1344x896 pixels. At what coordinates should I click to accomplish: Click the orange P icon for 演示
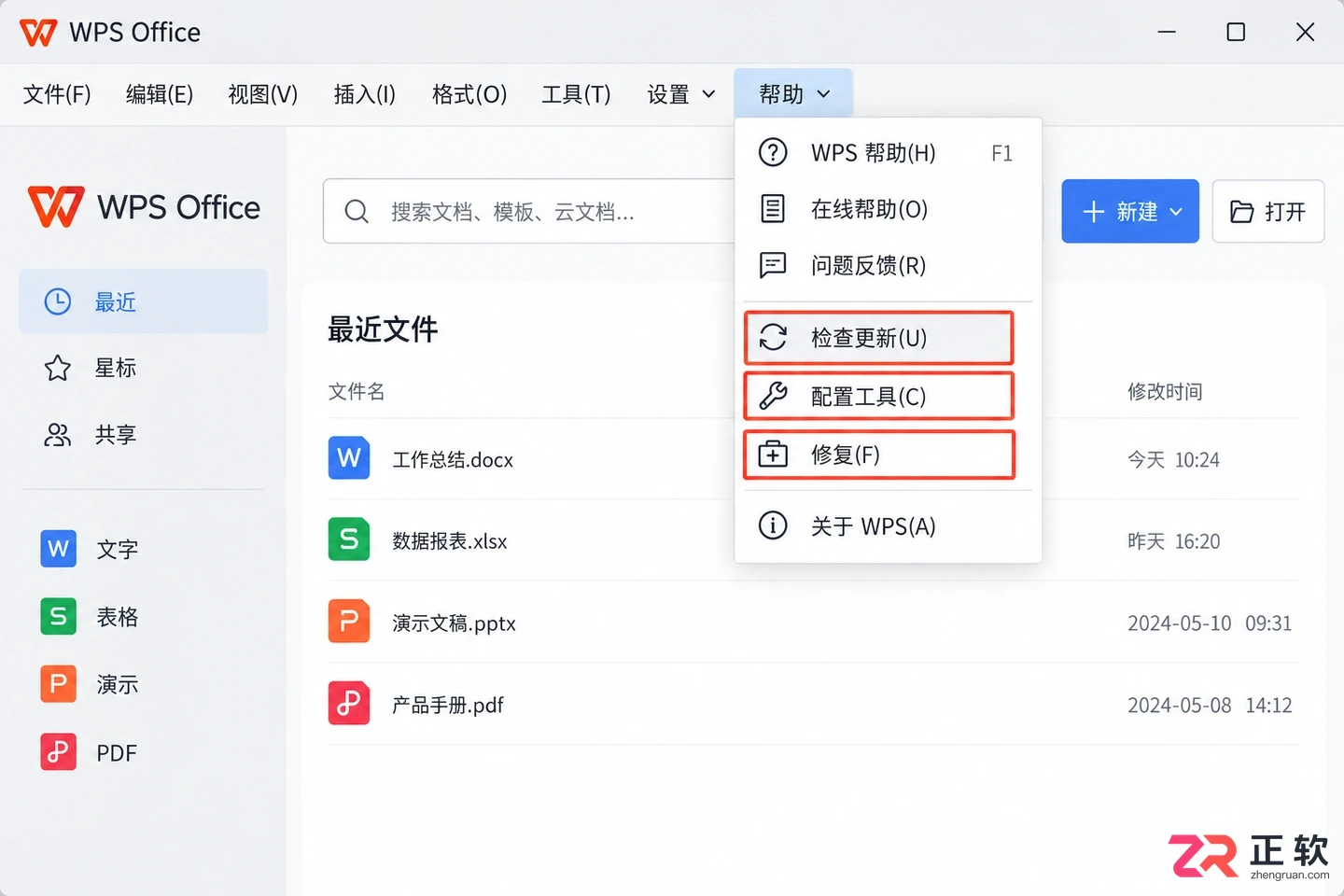click(x=58, y=684)
